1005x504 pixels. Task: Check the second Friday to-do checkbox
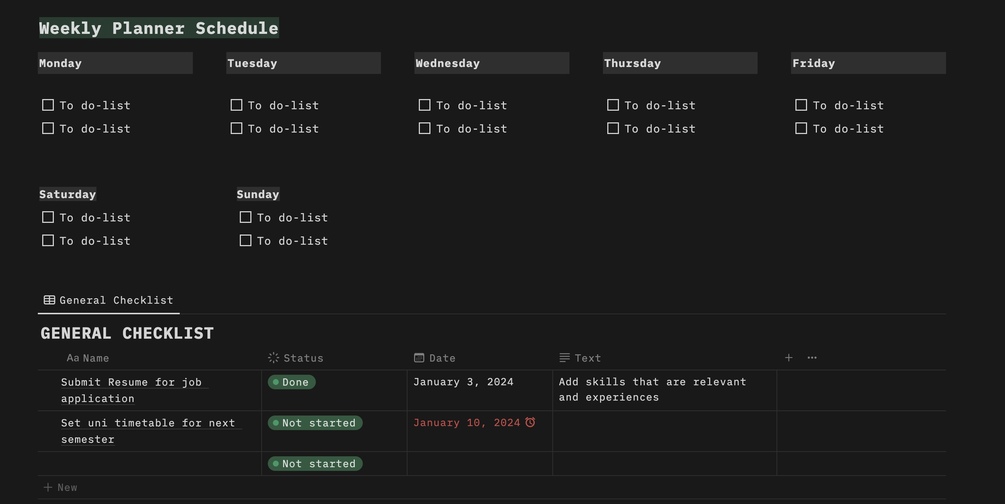801,128
